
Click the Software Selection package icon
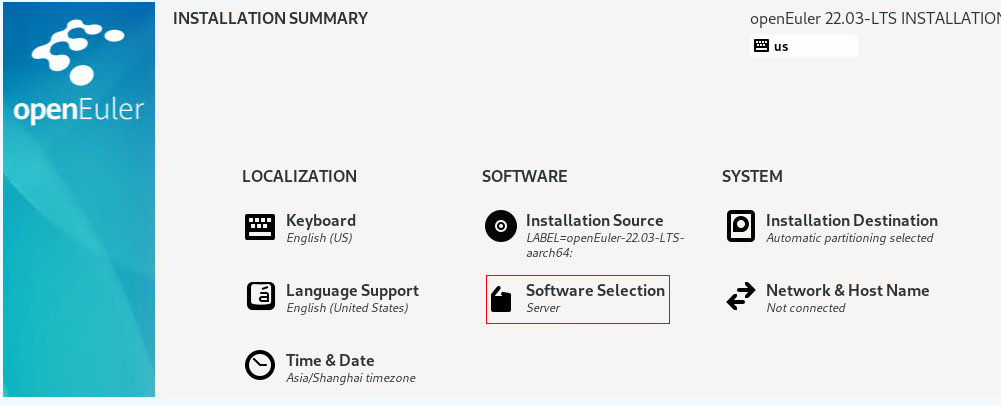click(500, 298)
